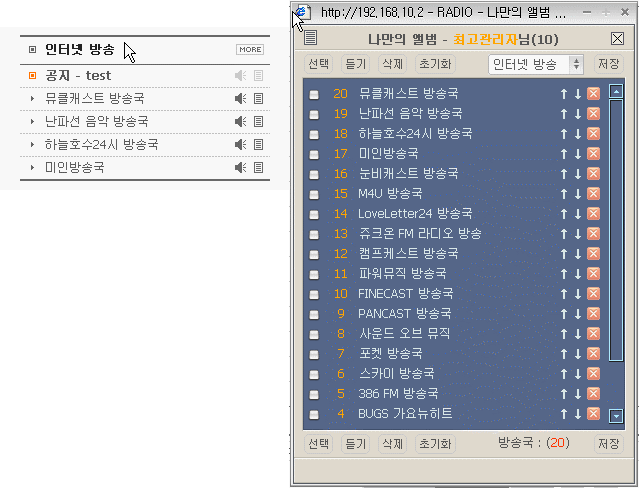Check the box for 15 M4U 방송국
The image size is (639, 488).
click(x=314, y=194)
